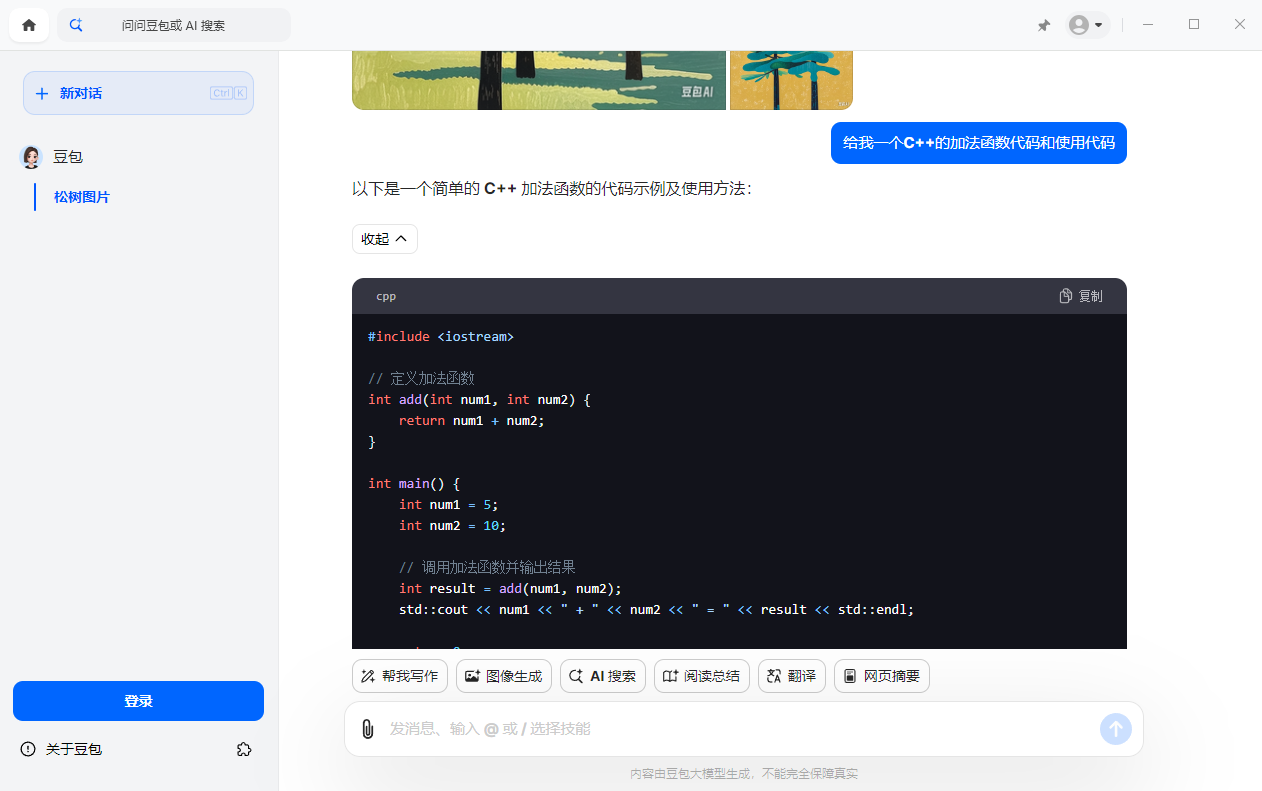Click the blue send arrow button
This screenshot has height=791, width=1262.
[1115, 729]
